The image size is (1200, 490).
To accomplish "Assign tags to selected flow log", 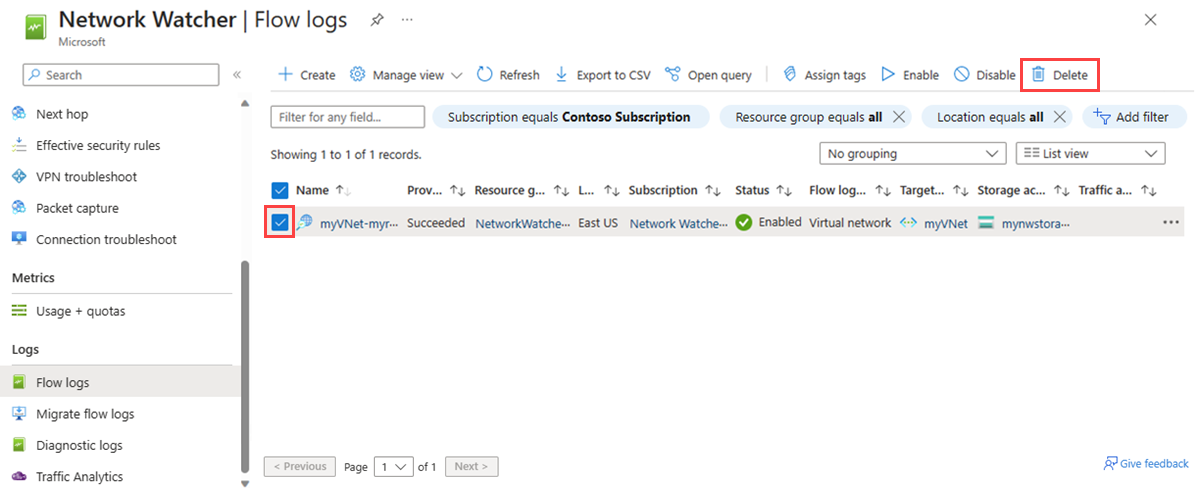I will click(x=824, y=75).
